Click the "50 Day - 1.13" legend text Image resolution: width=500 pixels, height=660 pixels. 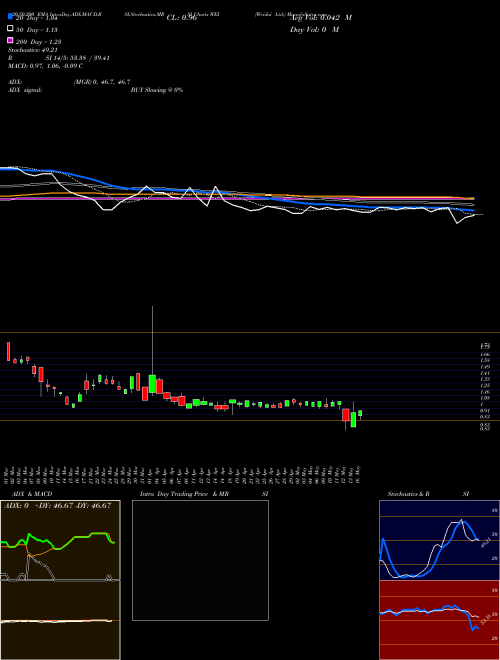pos(37,30)
